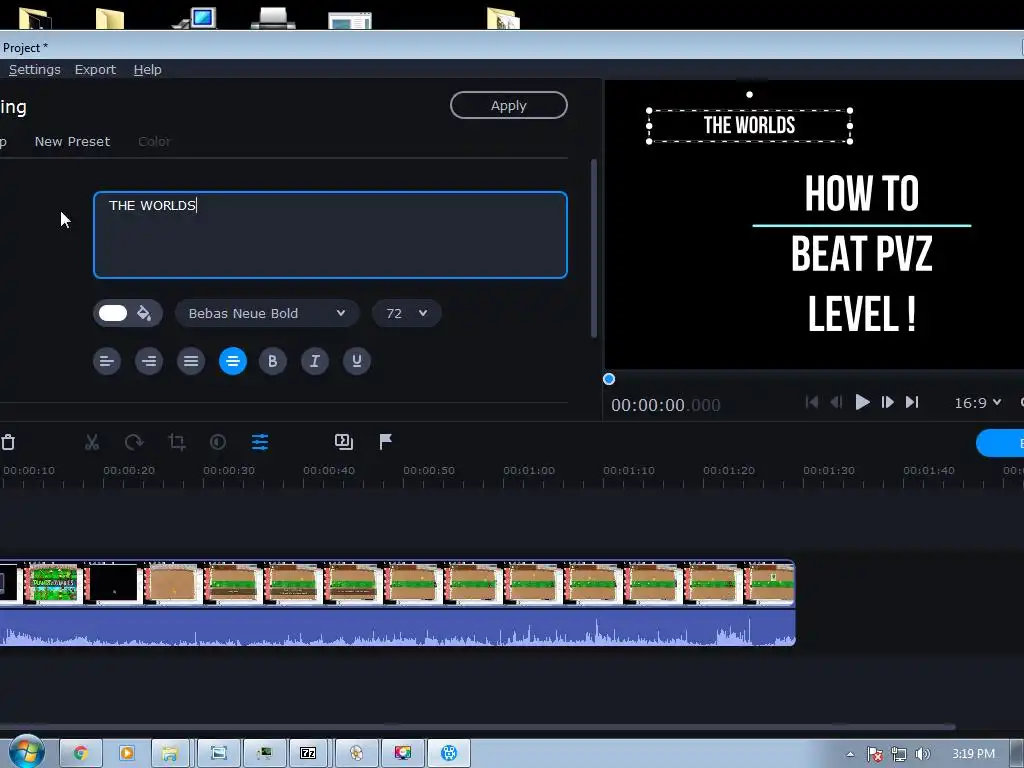Open the 16:9 aspect ratio dropdown
The height and width of the screenshot is (768, 1024).
tap(978, 403)
